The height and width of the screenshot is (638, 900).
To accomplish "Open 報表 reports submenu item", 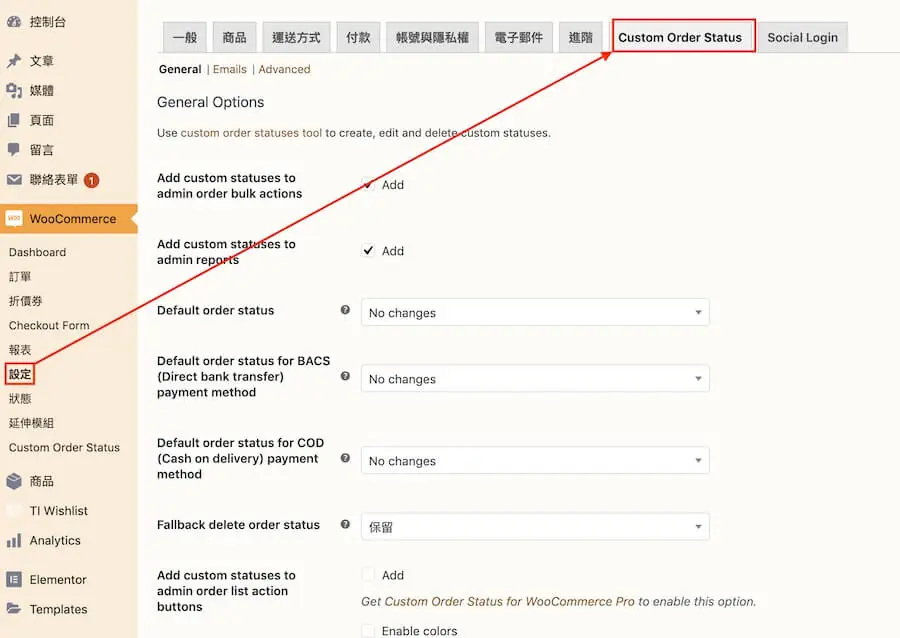I will [x=20, y=349].
